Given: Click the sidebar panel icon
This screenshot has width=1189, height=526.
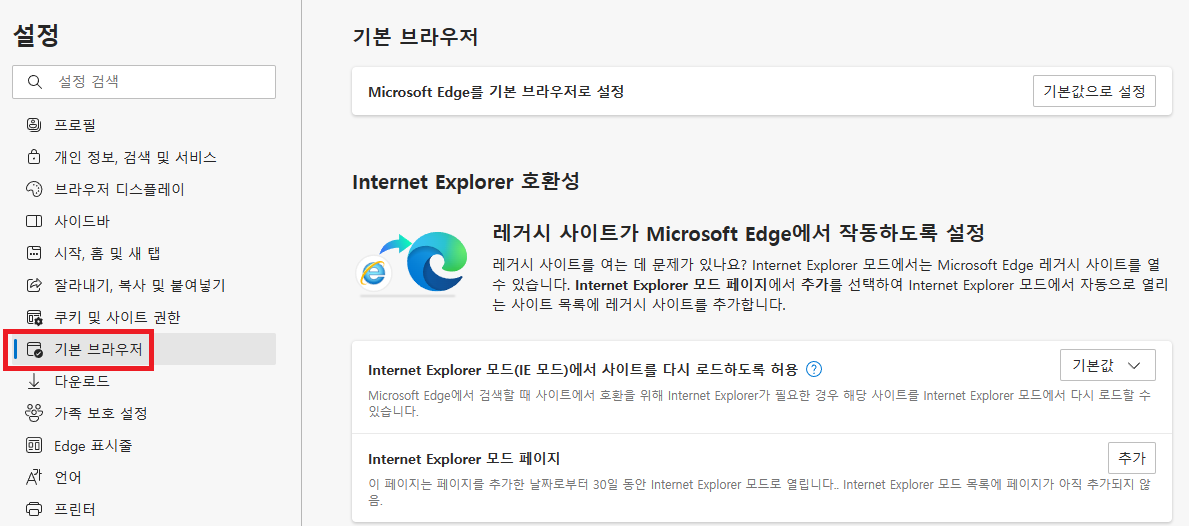Looking at the screenshot, I should pos(33,221).
